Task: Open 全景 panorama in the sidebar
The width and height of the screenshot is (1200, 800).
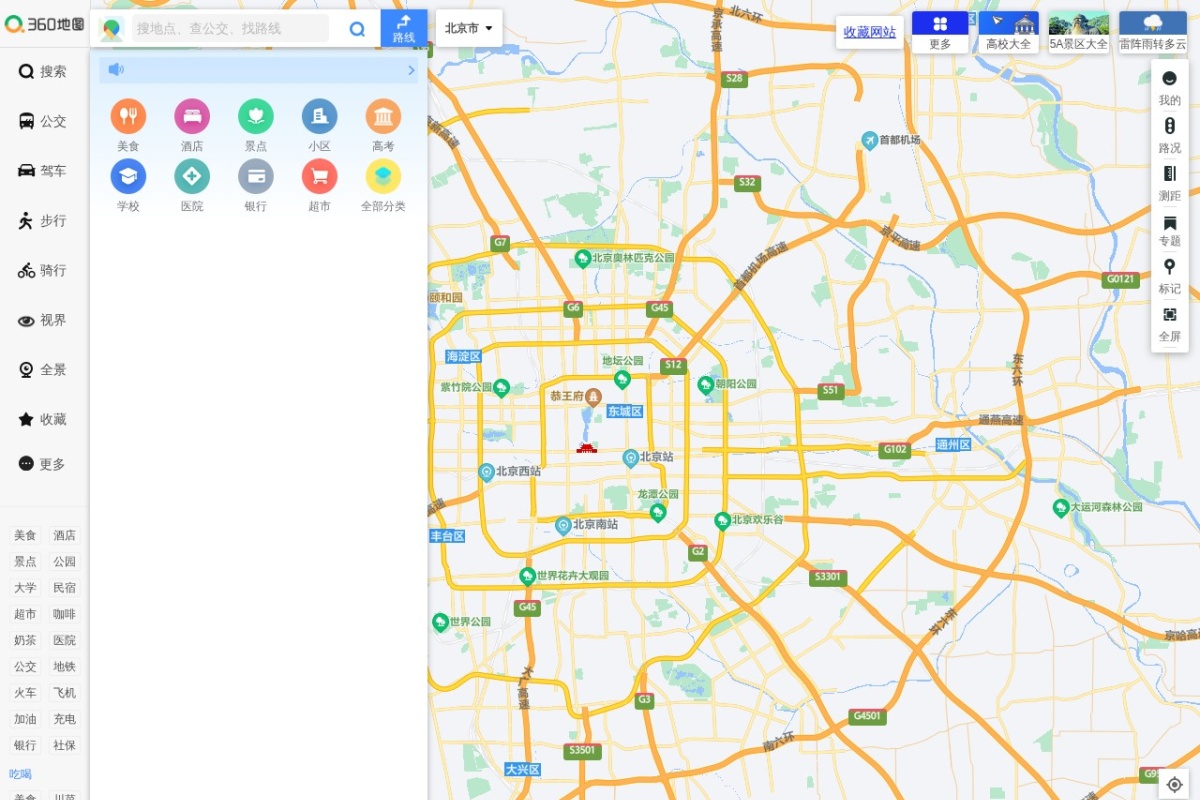Action: (43, 369)
